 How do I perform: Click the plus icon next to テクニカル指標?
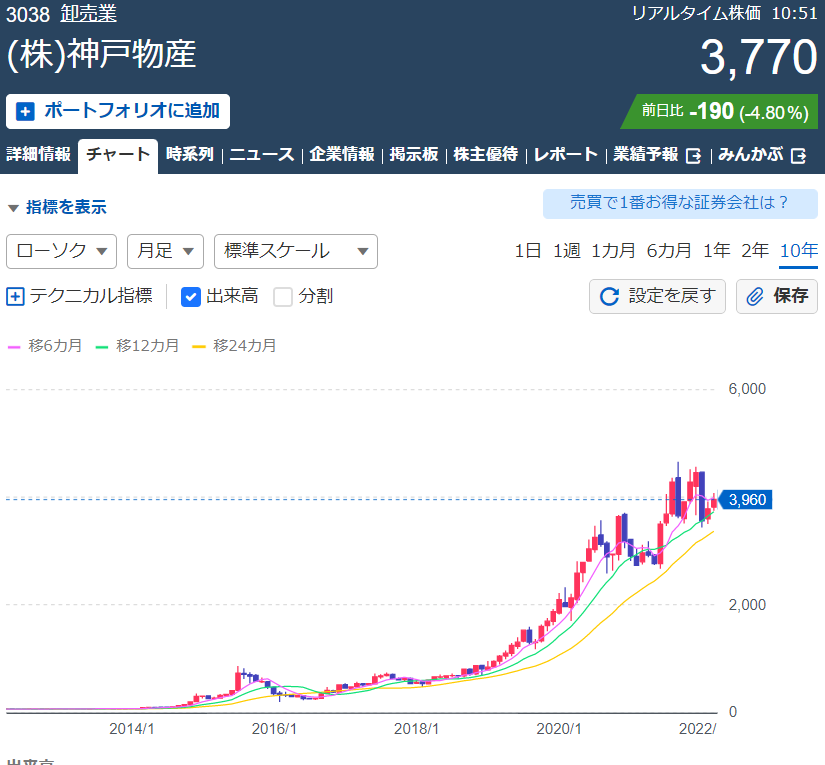pyautogui.click(x=15, y=296)
